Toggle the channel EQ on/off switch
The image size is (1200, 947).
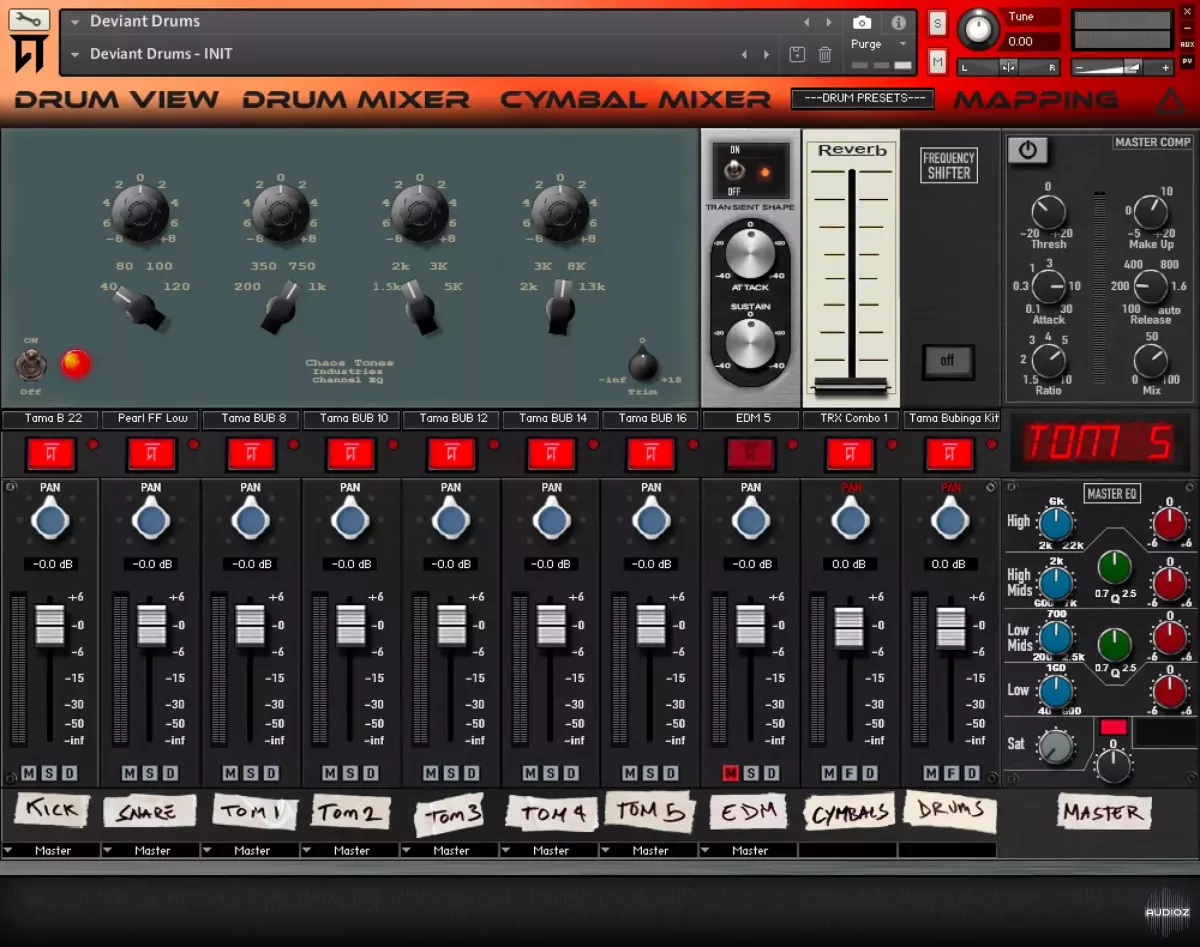tap(31, 363)
